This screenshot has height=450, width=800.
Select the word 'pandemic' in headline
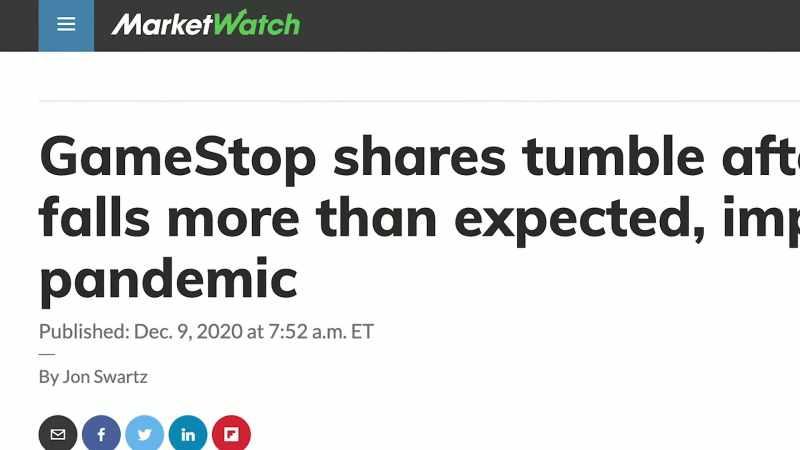click(x=168, y=280)
